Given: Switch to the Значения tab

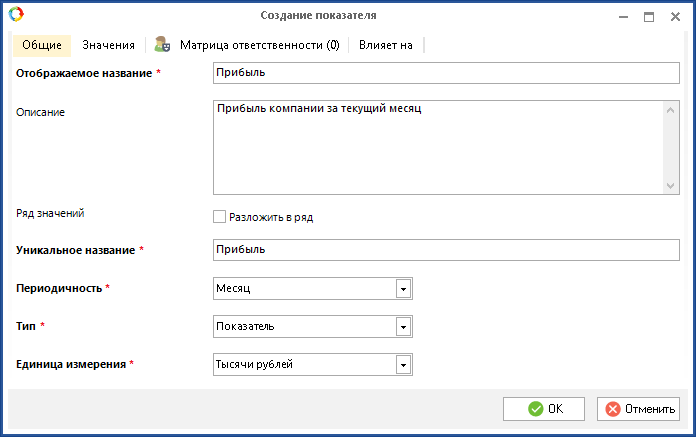Looking at the screenshot, I should 109,45.
